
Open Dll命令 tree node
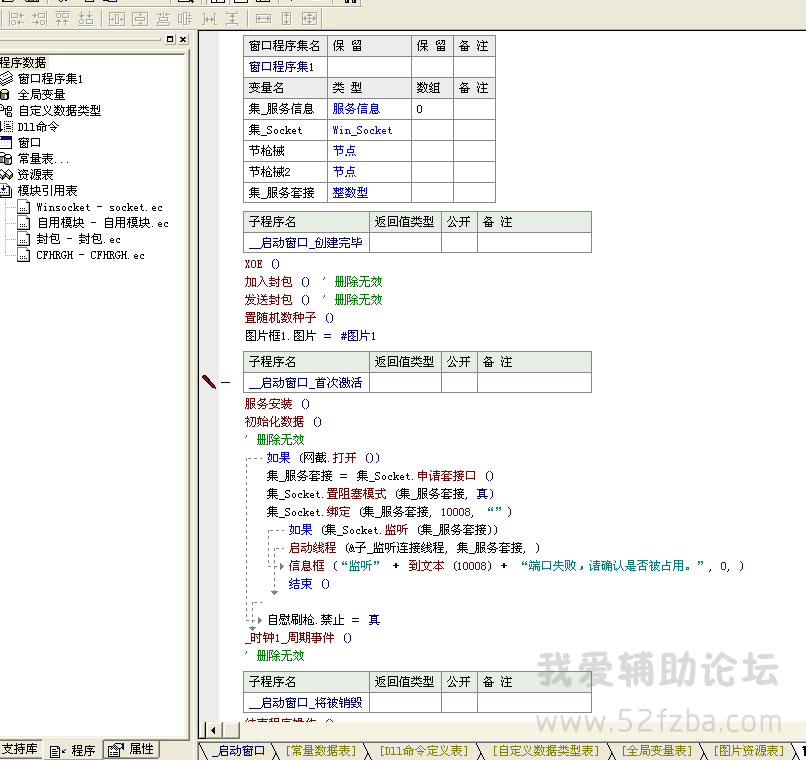pyautogui.click(x=39, y=126)
